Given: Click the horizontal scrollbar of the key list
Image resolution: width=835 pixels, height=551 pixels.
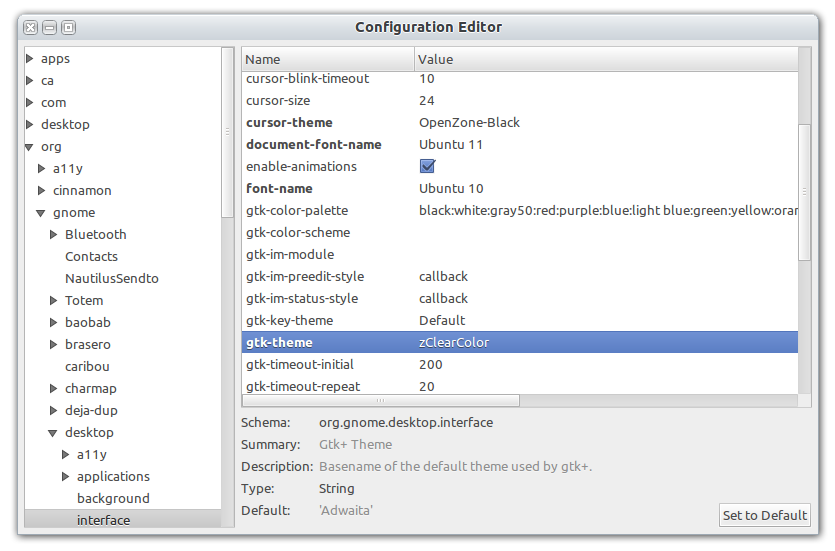Looking at the screenshot, I should 381,401.
